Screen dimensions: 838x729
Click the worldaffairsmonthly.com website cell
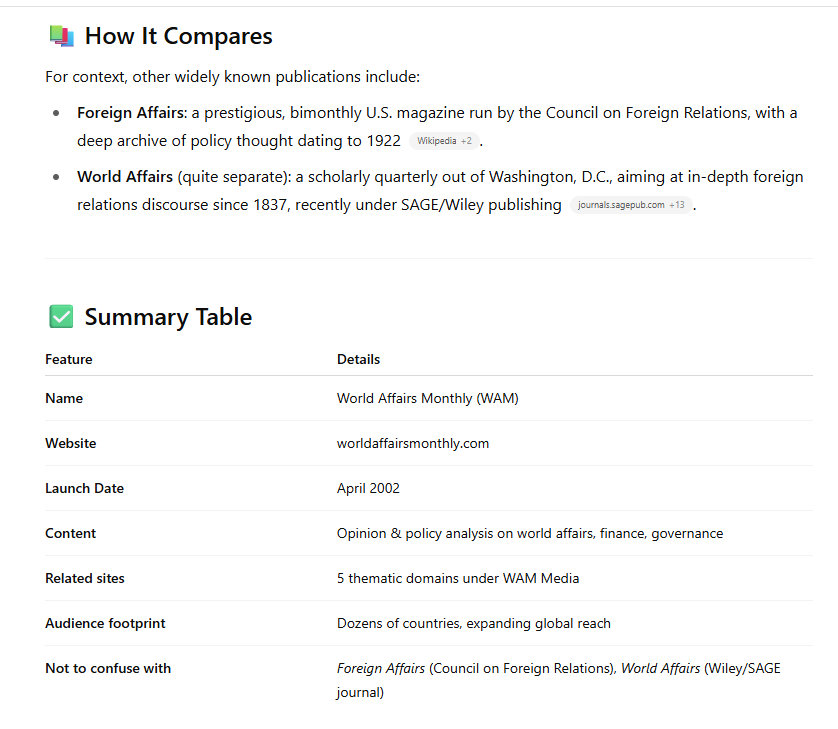tap(413, 443)
